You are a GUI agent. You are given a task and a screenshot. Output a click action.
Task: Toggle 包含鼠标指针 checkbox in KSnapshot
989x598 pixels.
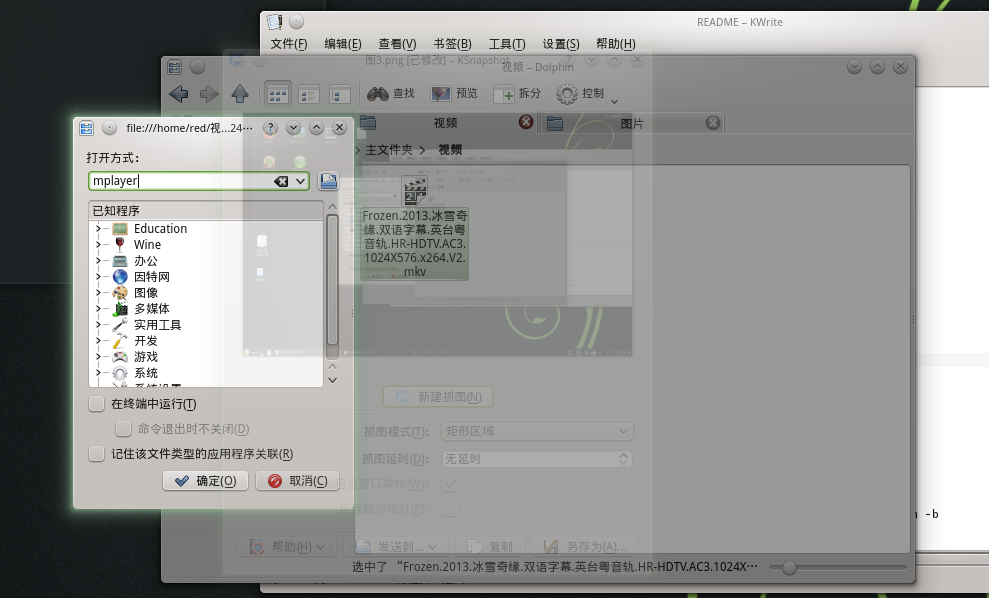[450, 508]
